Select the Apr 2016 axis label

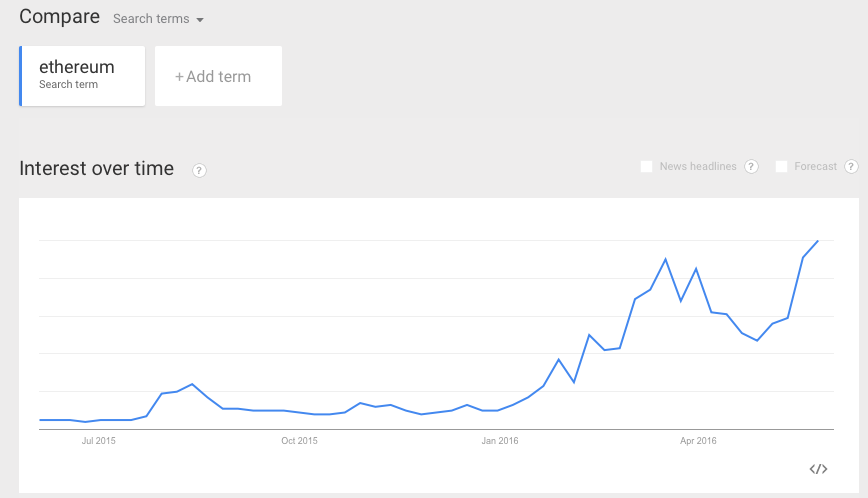698,440
